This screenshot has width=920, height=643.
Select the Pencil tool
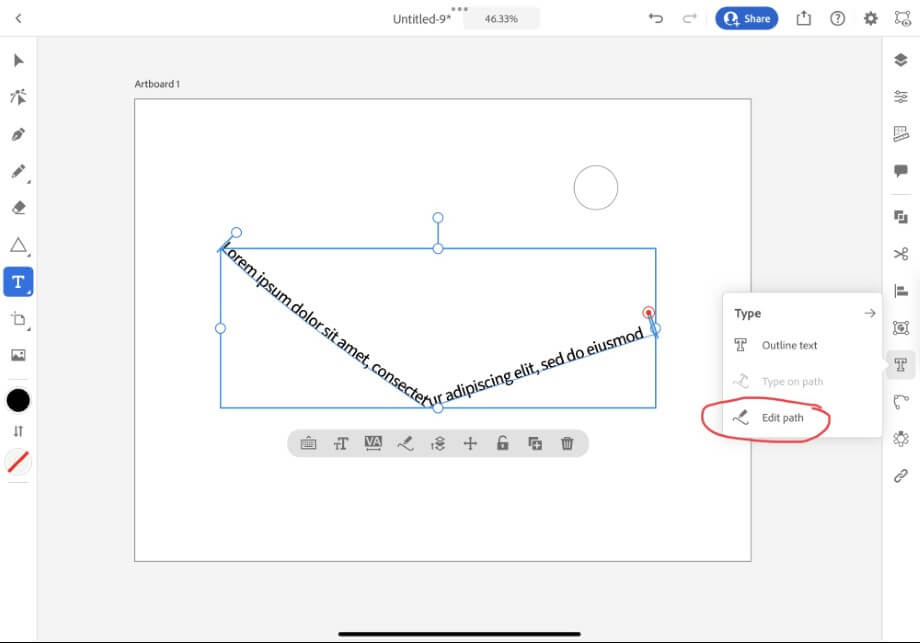(18, 171)
